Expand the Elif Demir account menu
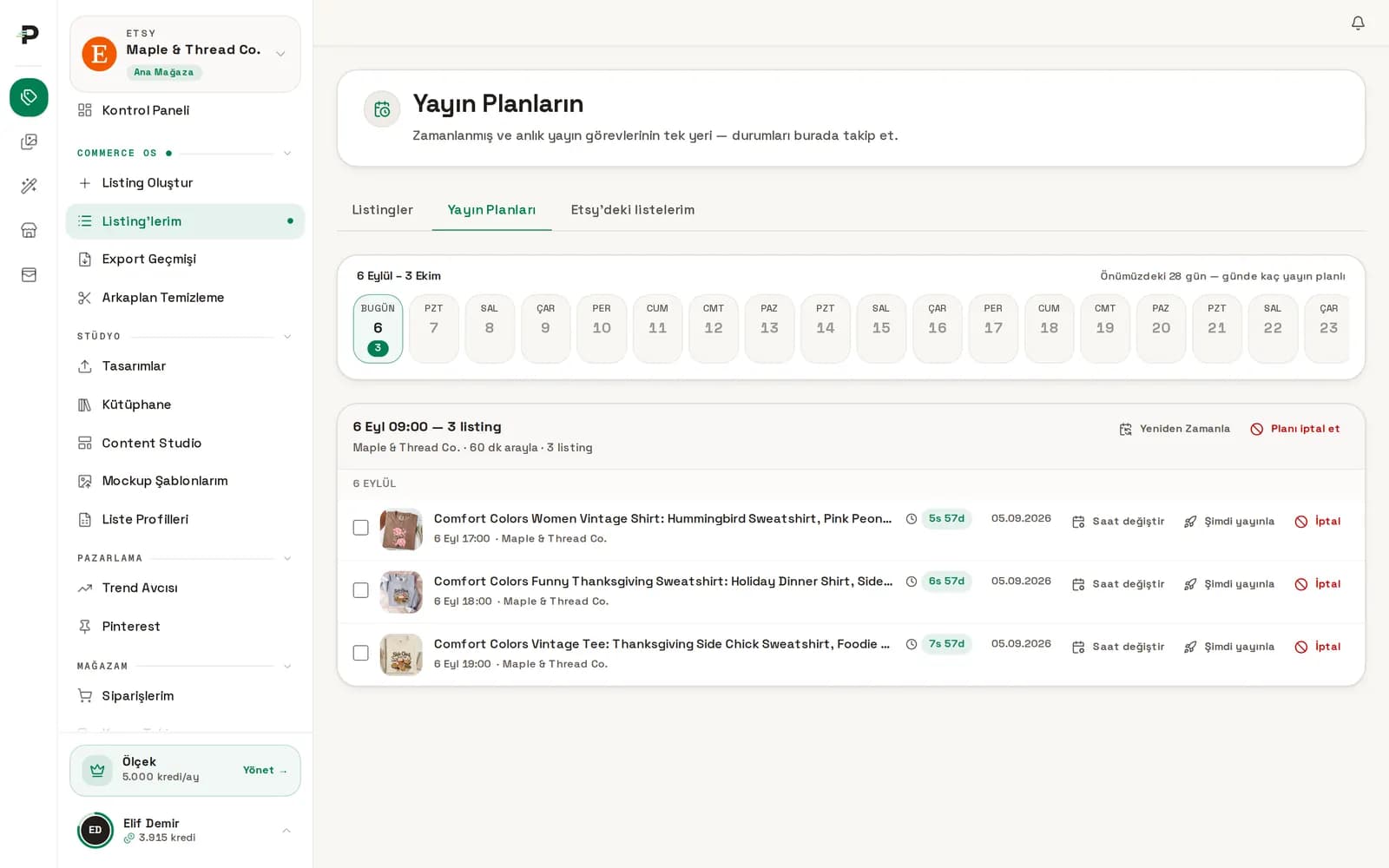This screenshot has height=868, width=1389. pyautogui.click(x=286, y=831)
